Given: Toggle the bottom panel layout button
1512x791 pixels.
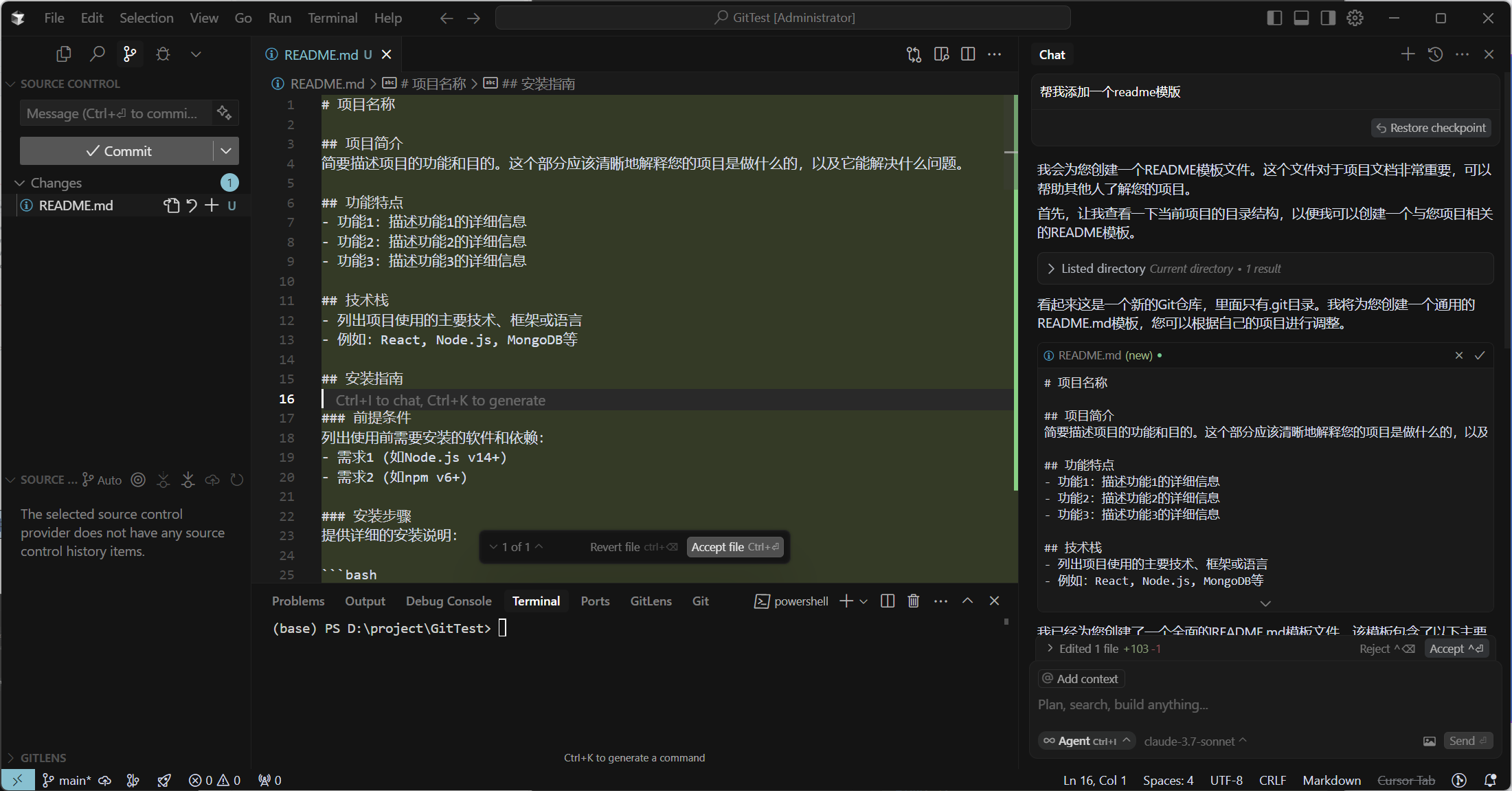Looking at the screenshot, I should (1301, 18).
